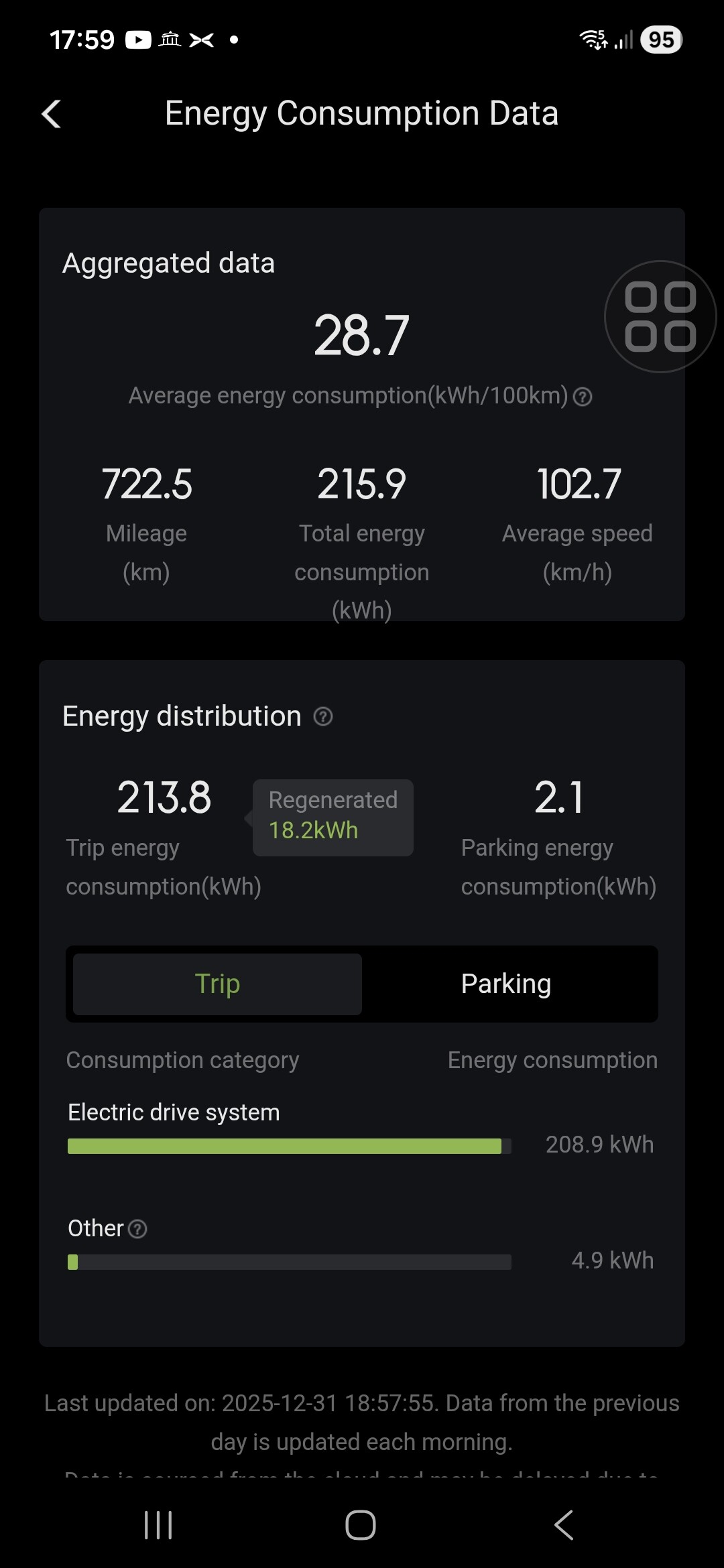Tap the 722.5 Mileage value

(147, 484)
